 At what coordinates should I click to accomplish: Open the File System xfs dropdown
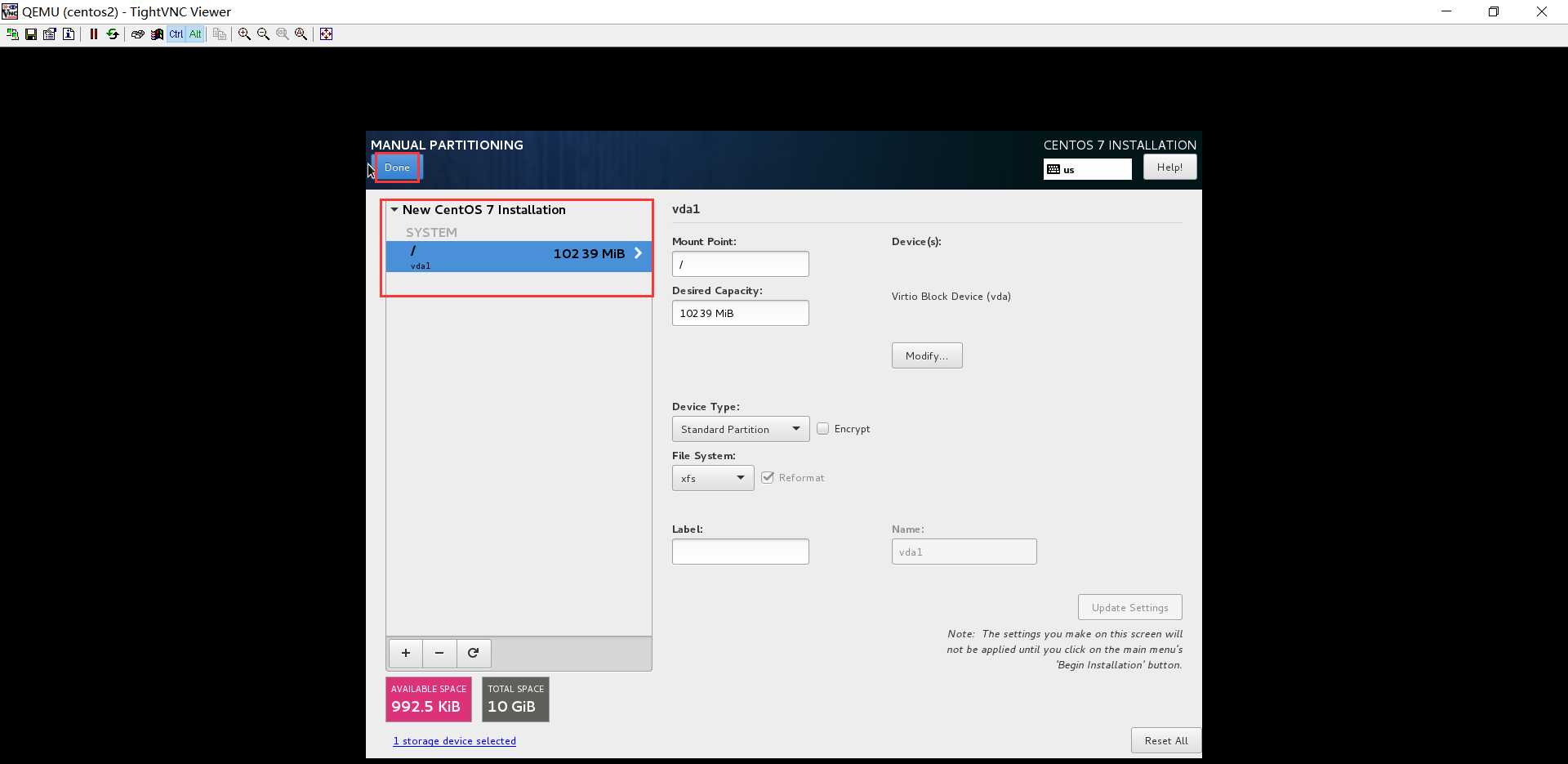click(713, 478)
